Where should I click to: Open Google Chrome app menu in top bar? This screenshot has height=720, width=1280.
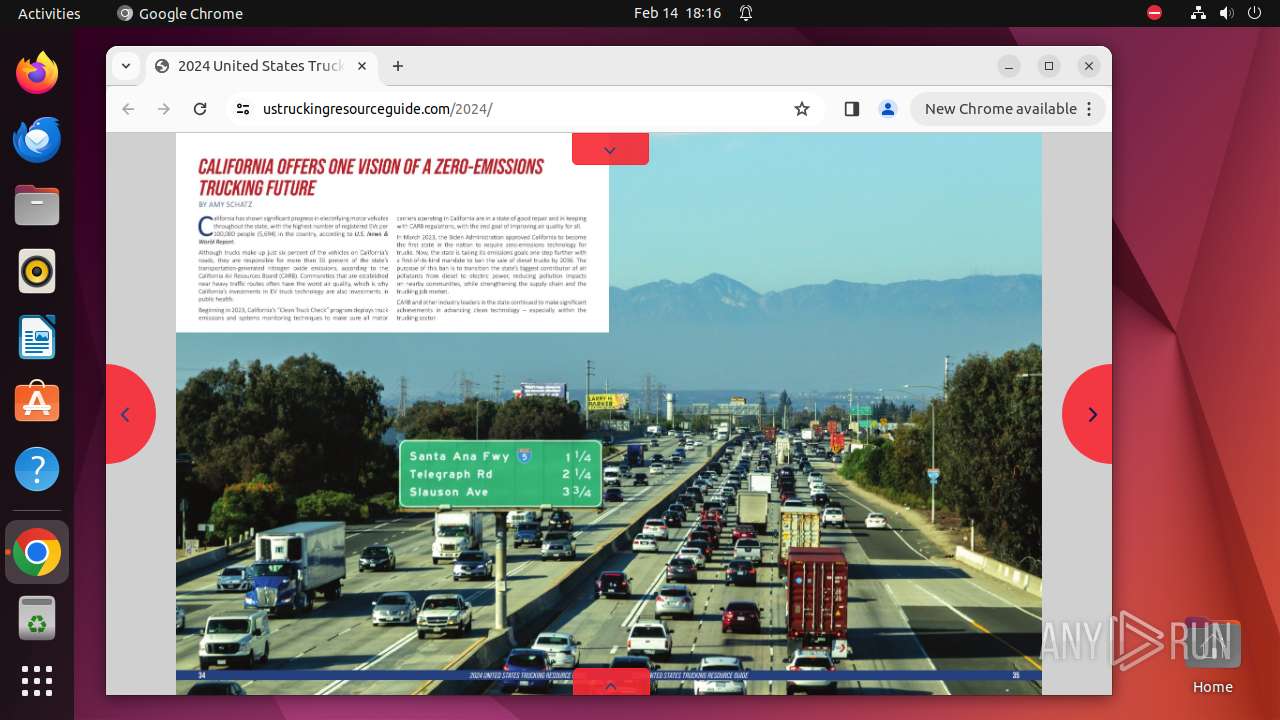(x=180, y=13)
